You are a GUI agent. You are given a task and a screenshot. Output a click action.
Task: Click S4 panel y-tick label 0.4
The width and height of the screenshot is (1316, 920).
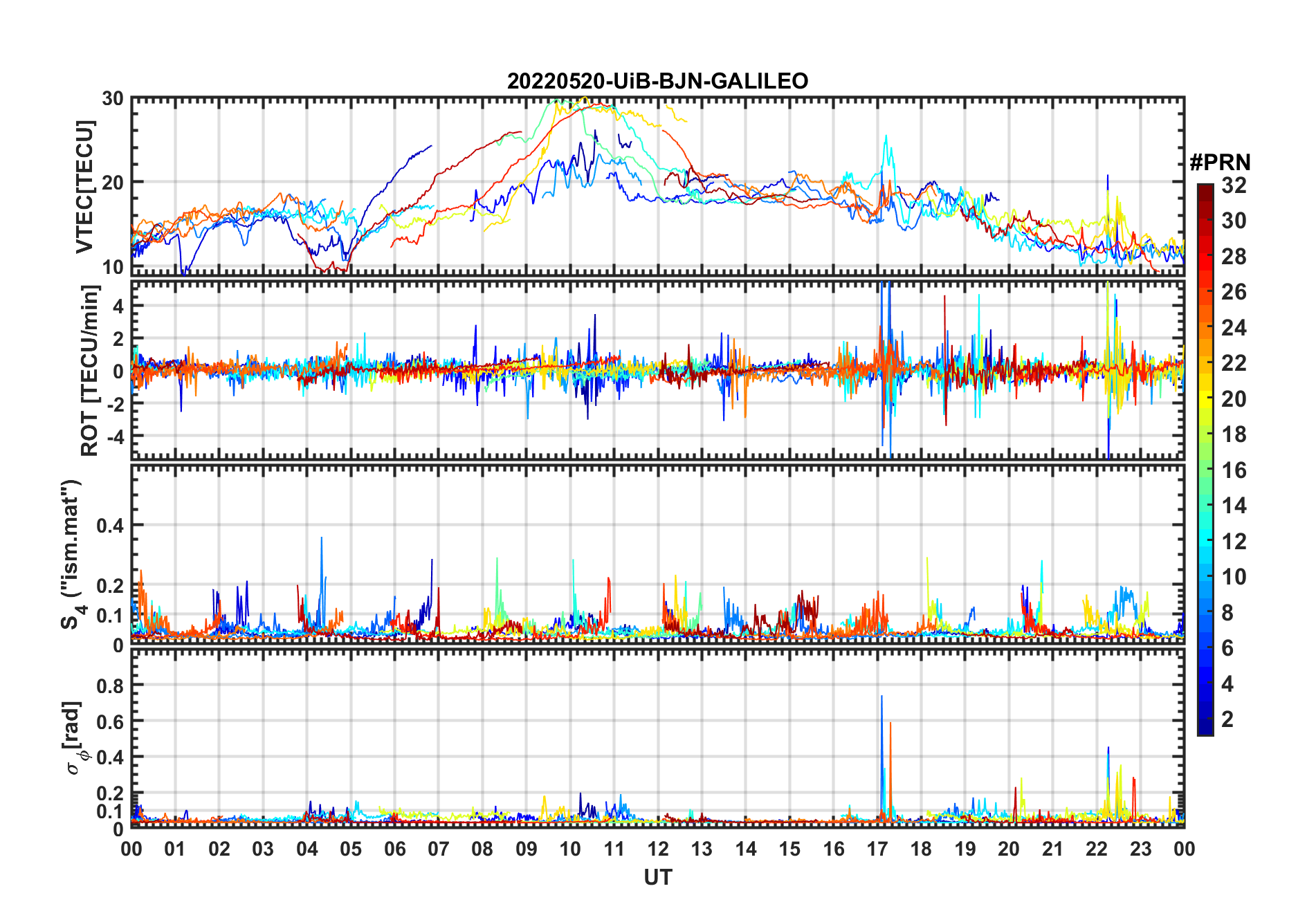pos(110,526)
